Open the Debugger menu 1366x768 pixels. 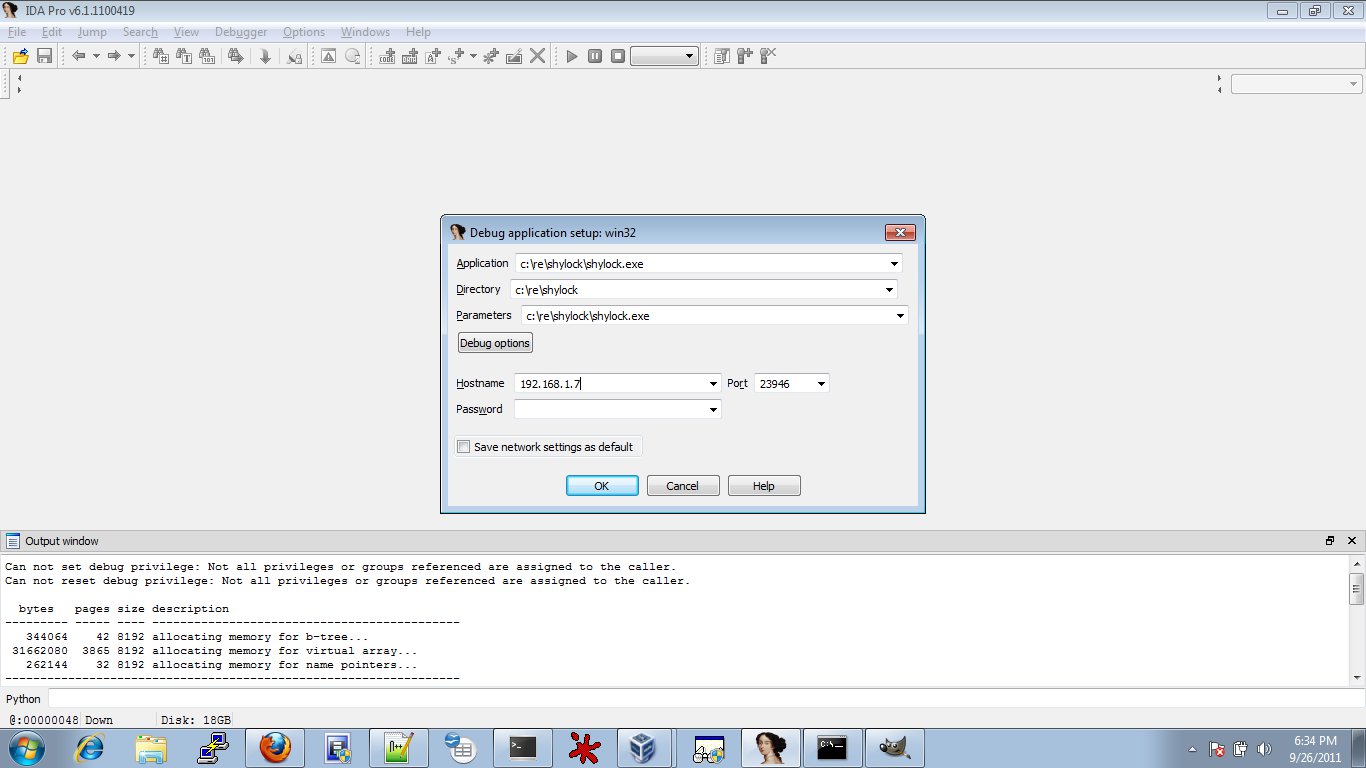pos(241,32)
